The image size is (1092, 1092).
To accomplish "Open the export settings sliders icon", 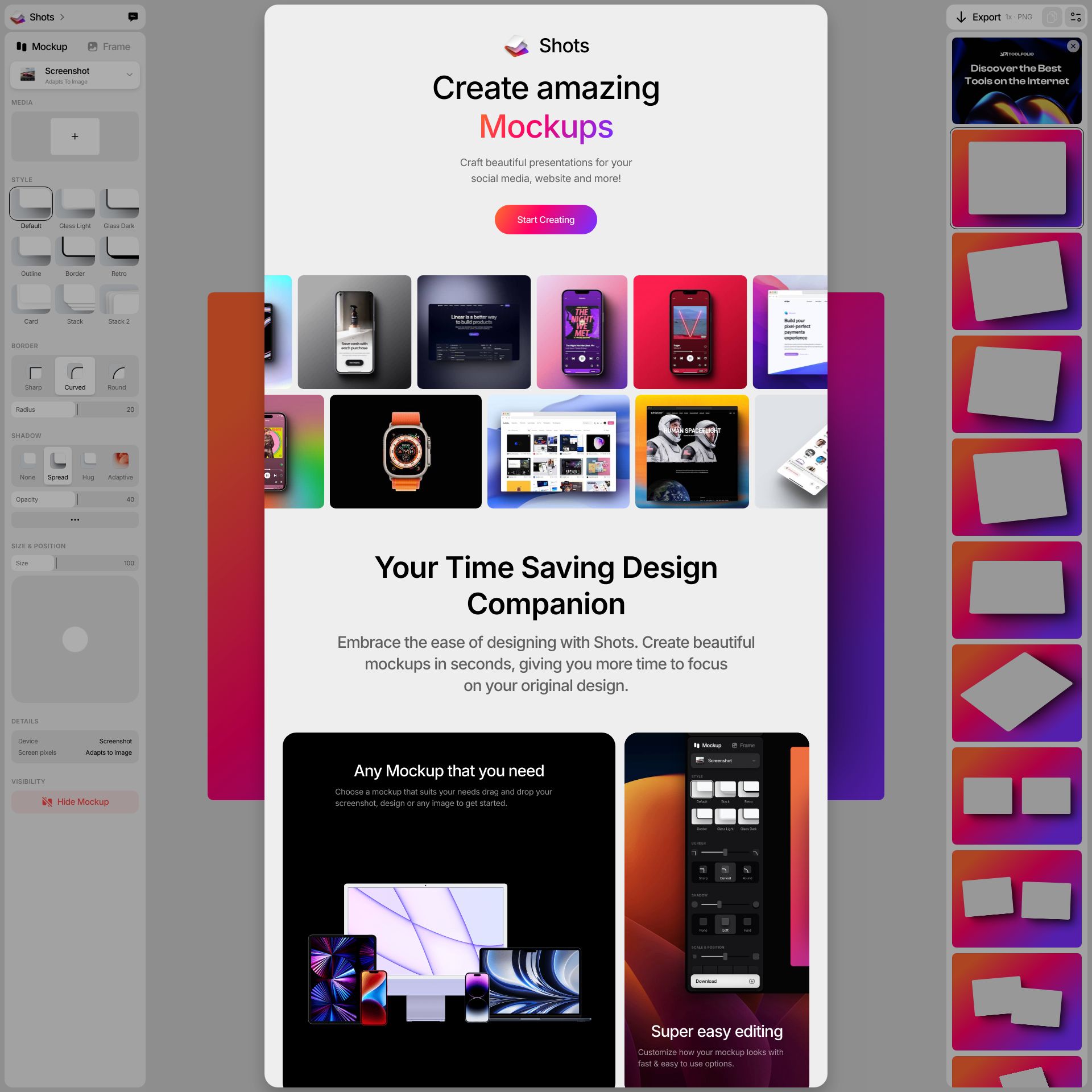I will 1076,17.
